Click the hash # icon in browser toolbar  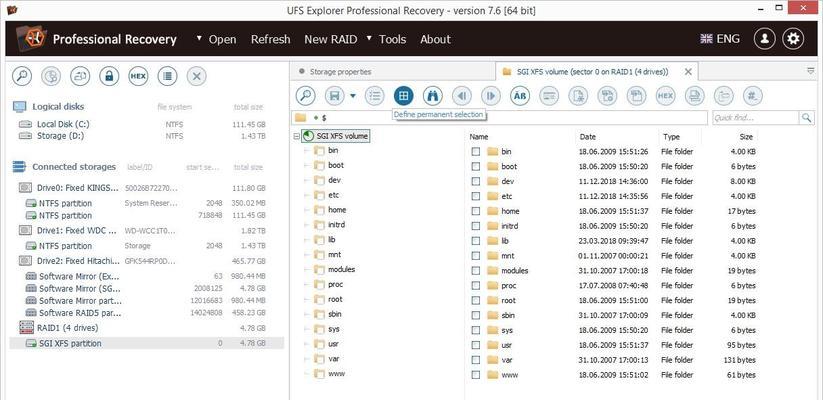pos(753,96)
